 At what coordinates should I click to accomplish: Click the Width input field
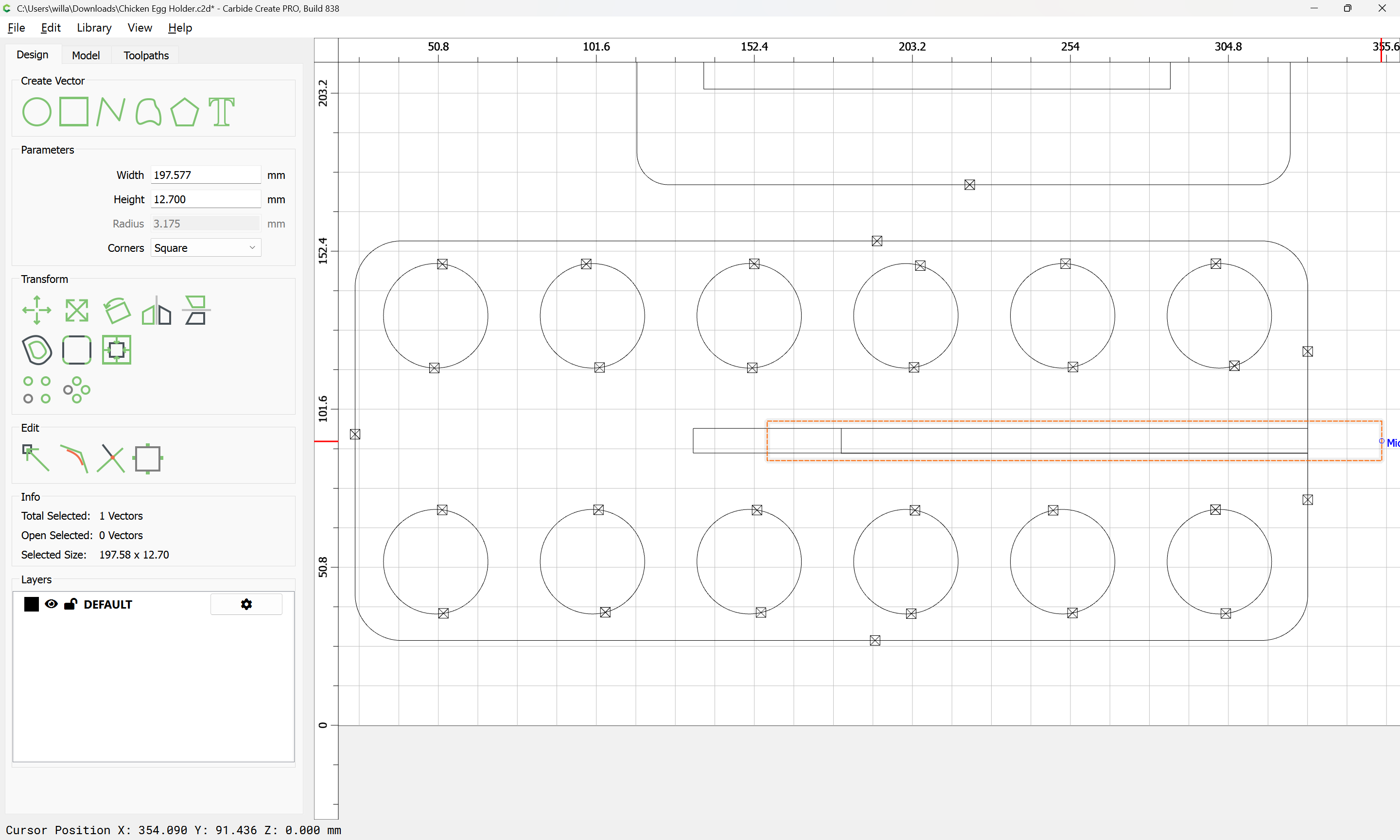point(206,175)
